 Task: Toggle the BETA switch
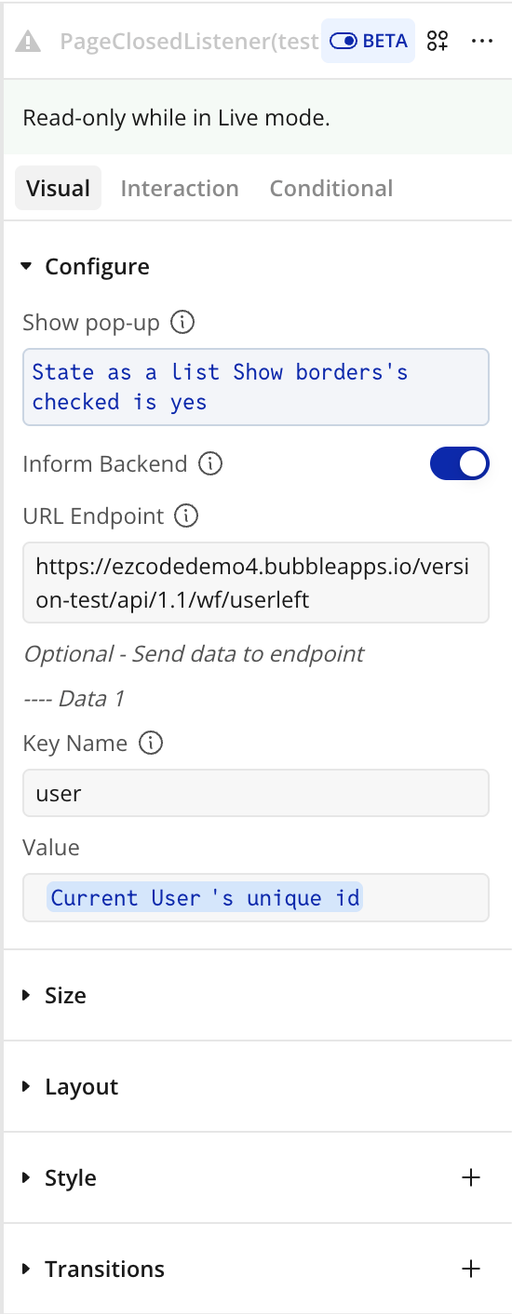[x=368, y=41]
